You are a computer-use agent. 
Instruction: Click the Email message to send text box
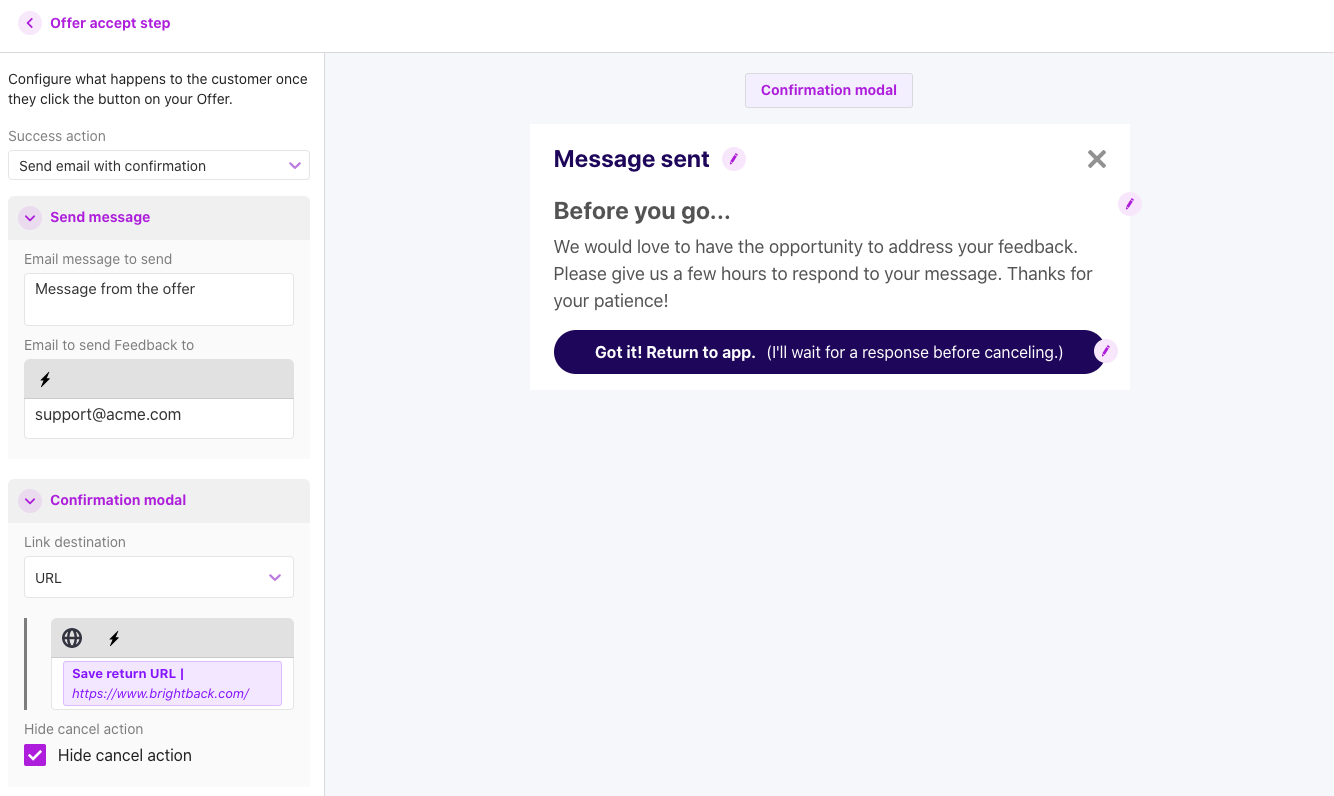tap(159, 299)
